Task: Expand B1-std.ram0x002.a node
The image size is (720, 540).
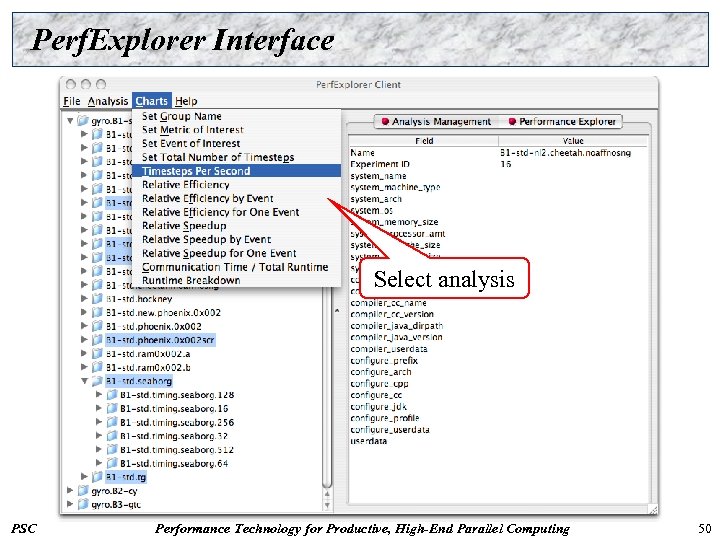Action: click(x=84, y=354)
